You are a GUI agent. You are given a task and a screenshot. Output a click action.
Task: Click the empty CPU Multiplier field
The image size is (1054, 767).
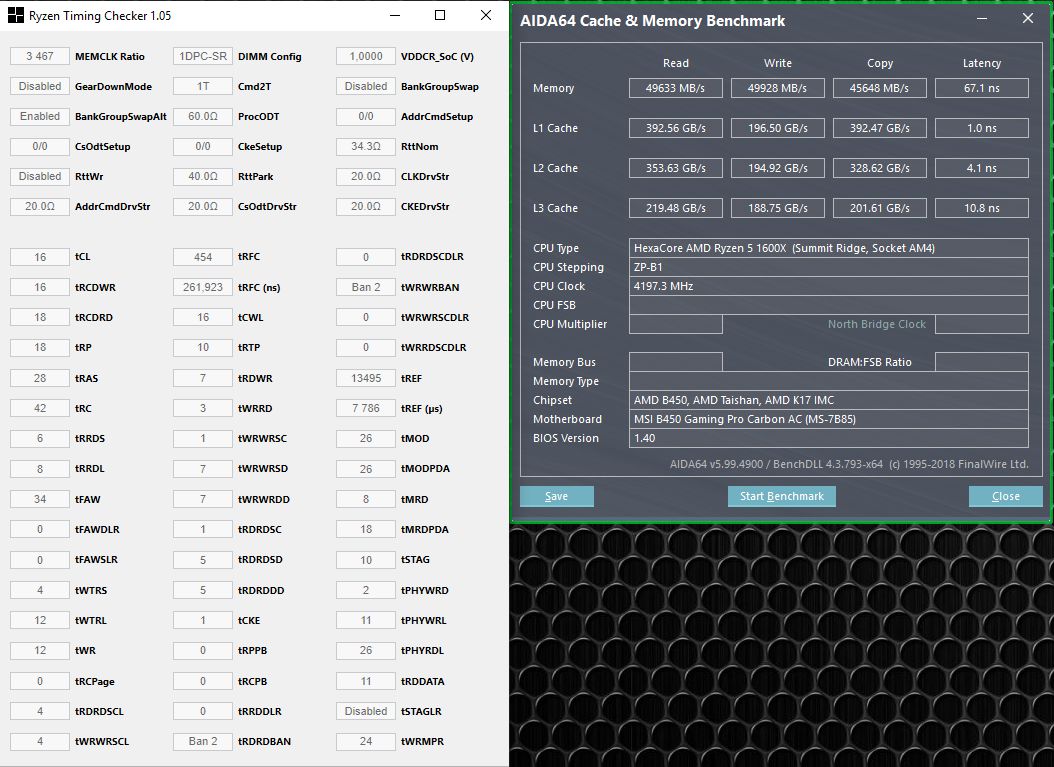point(676,324)
